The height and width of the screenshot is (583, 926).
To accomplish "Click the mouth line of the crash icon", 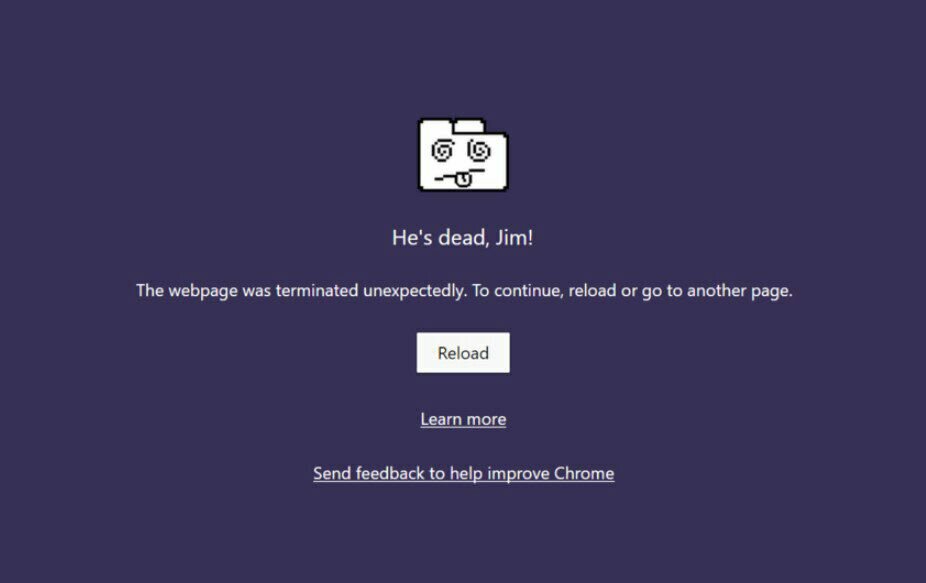I will tap(459, 175).
